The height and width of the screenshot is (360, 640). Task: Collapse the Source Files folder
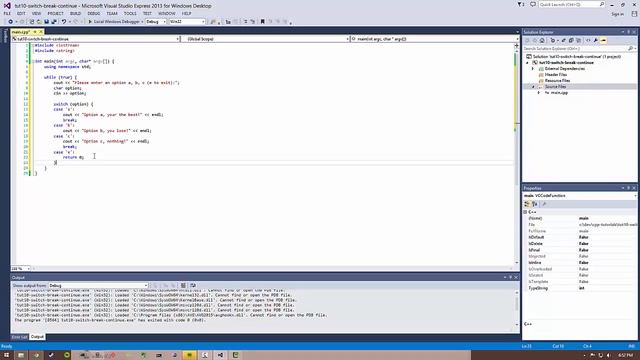point(533,87)
